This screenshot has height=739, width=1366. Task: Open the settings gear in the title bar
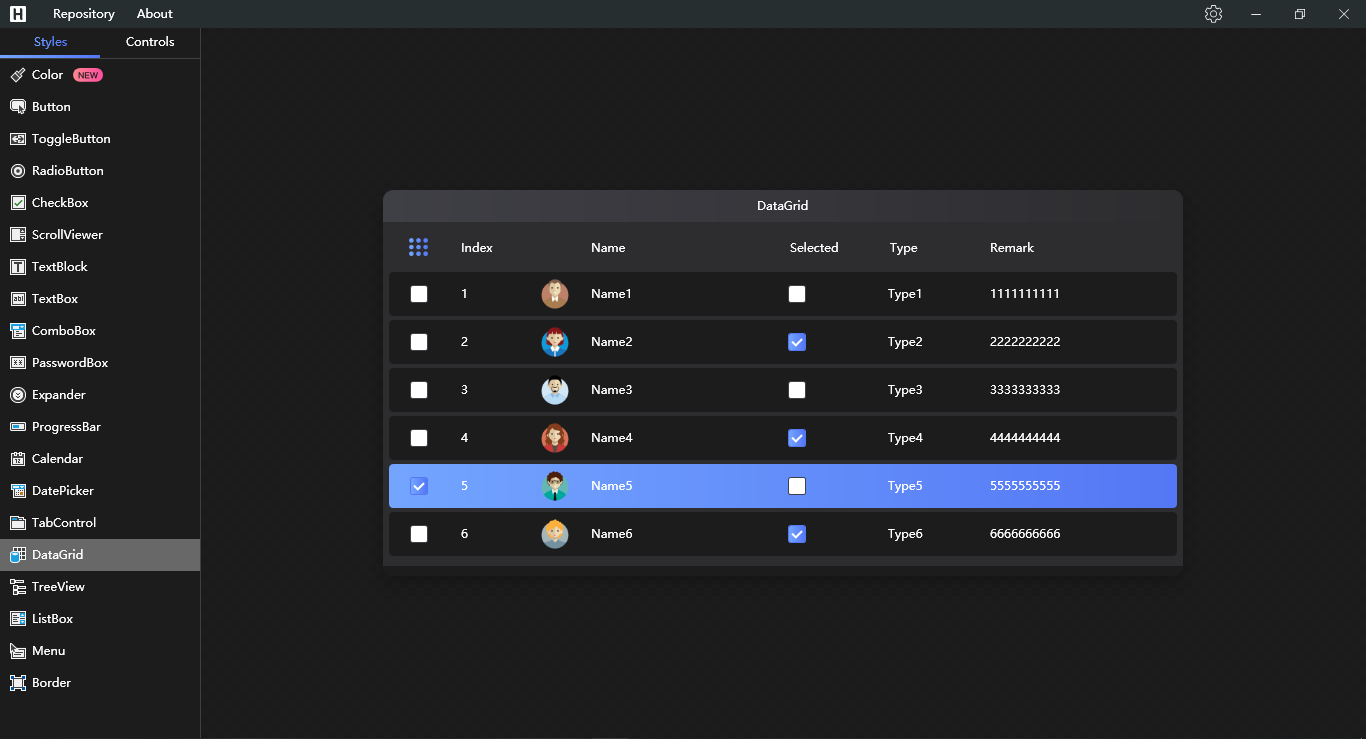pos(1213,13)
